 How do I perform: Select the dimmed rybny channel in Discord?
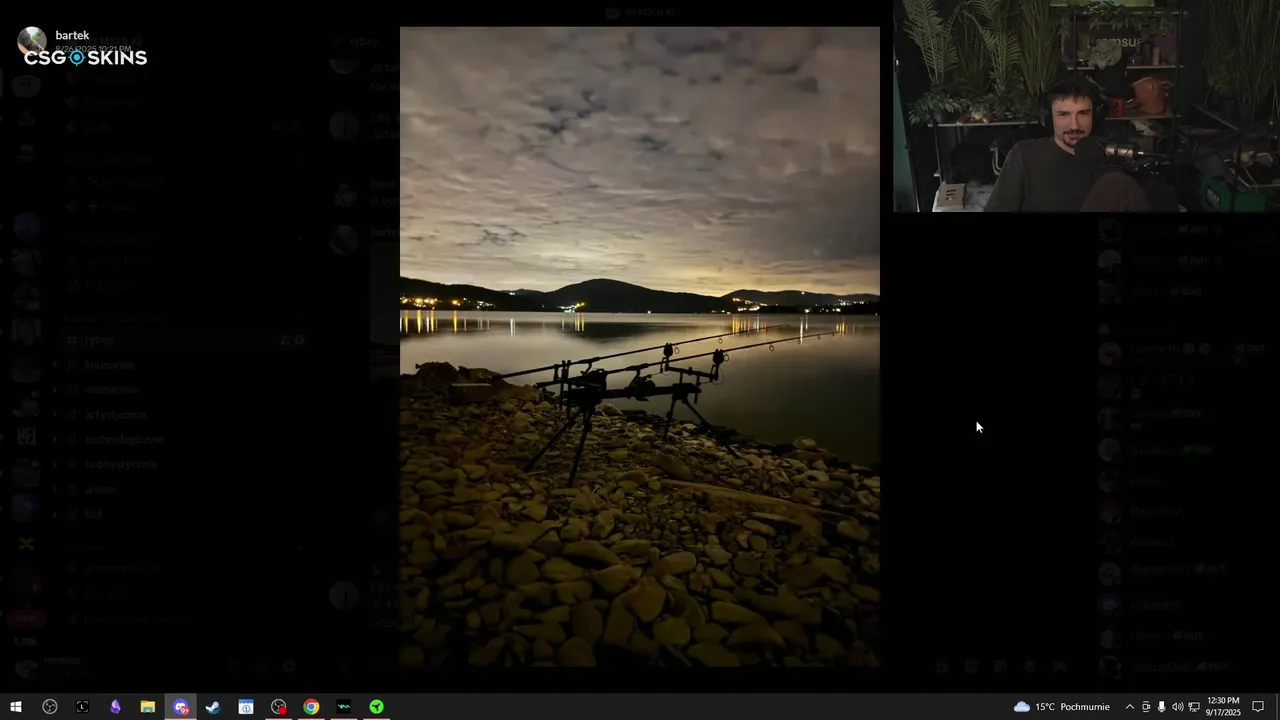click(99, 340)
